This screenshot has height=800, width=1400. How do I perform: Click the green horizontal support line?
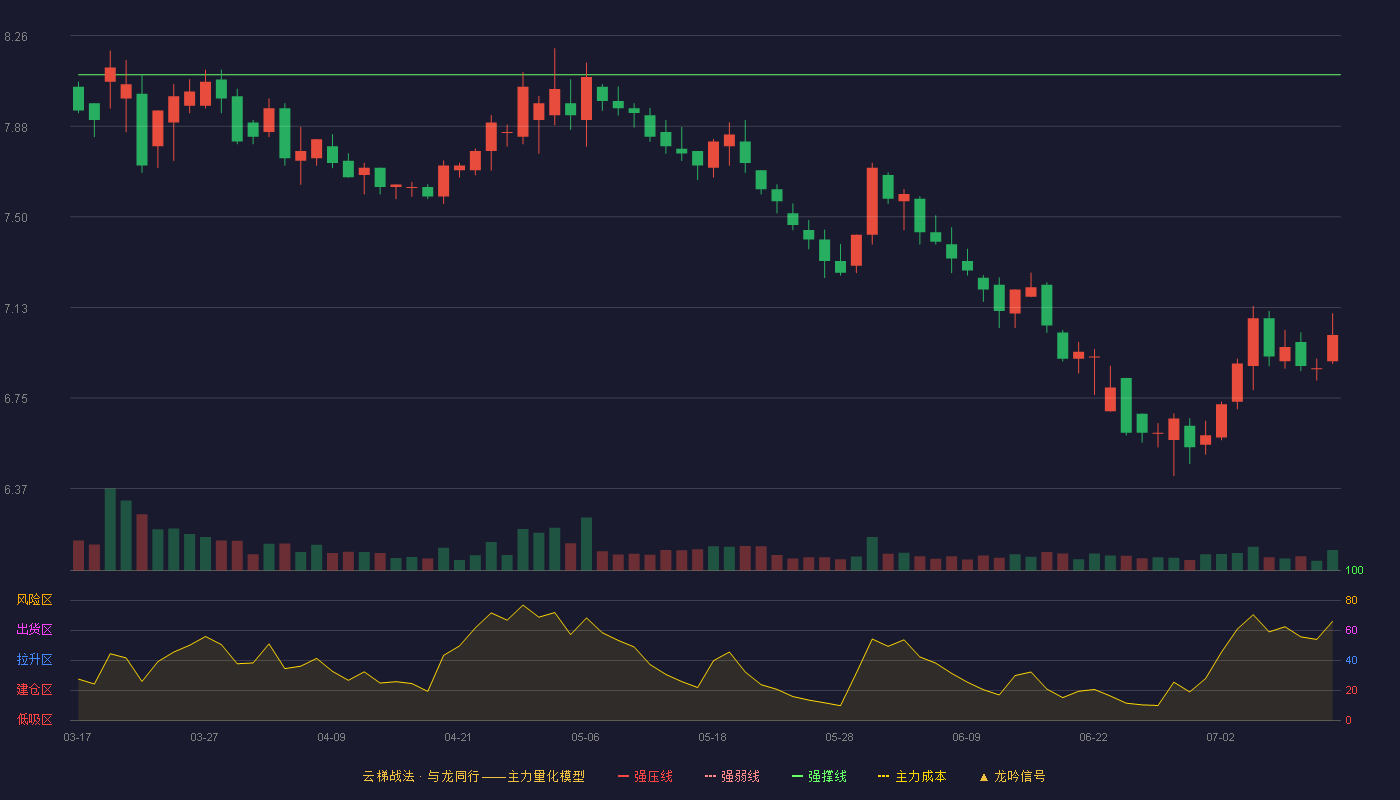(x=709, y=74)
